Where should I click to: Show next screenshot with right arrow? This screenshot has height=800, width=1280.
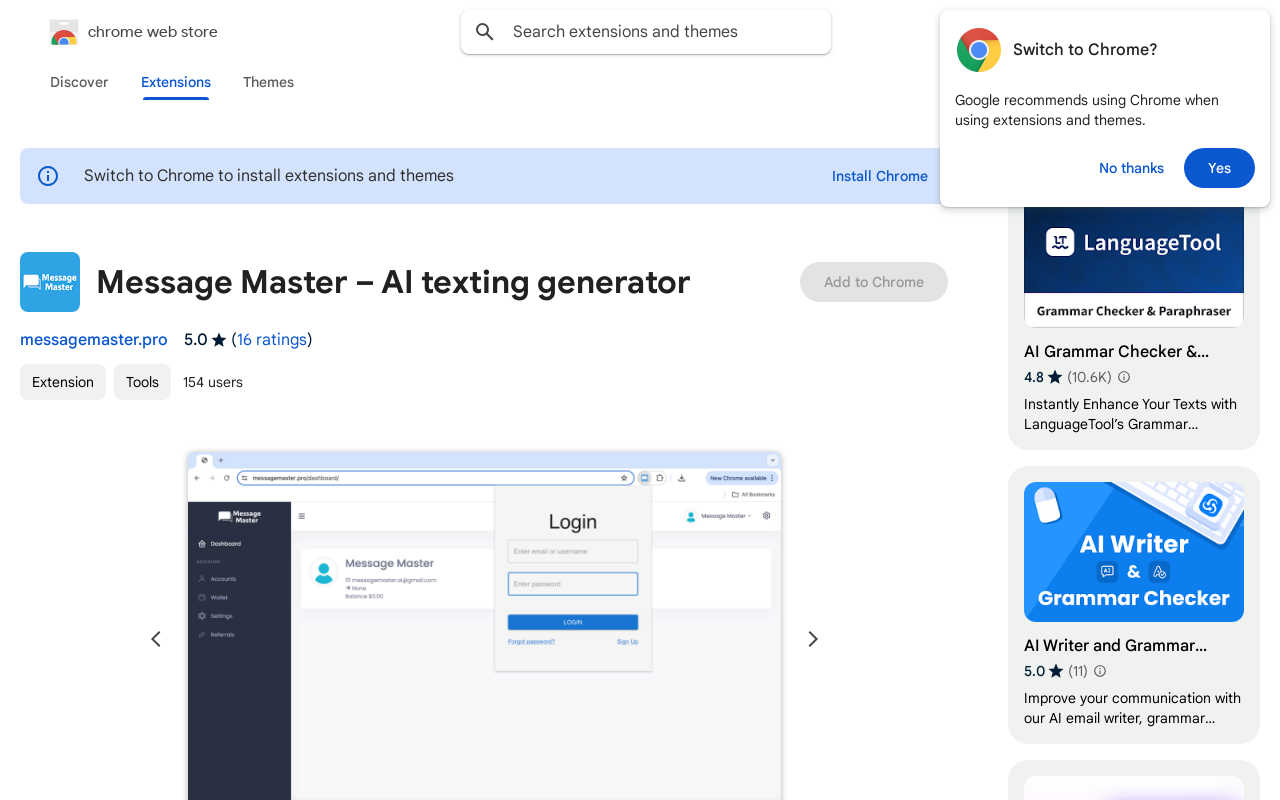point(813,639)
